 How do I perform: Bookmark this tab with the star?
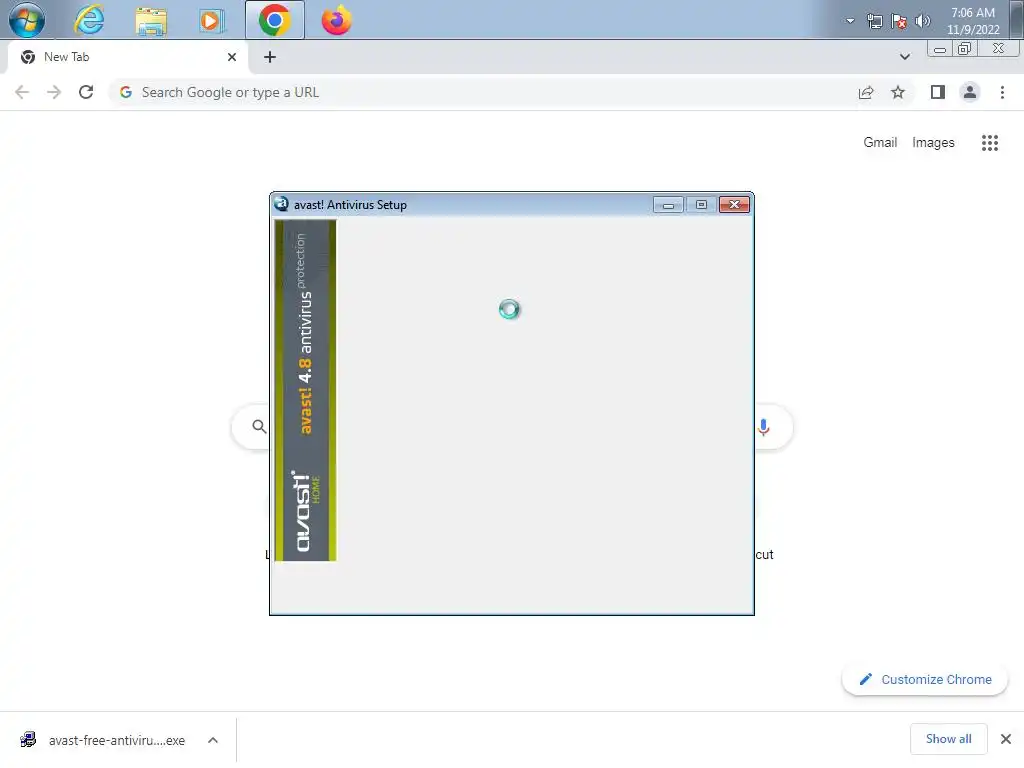click(898, 93)
